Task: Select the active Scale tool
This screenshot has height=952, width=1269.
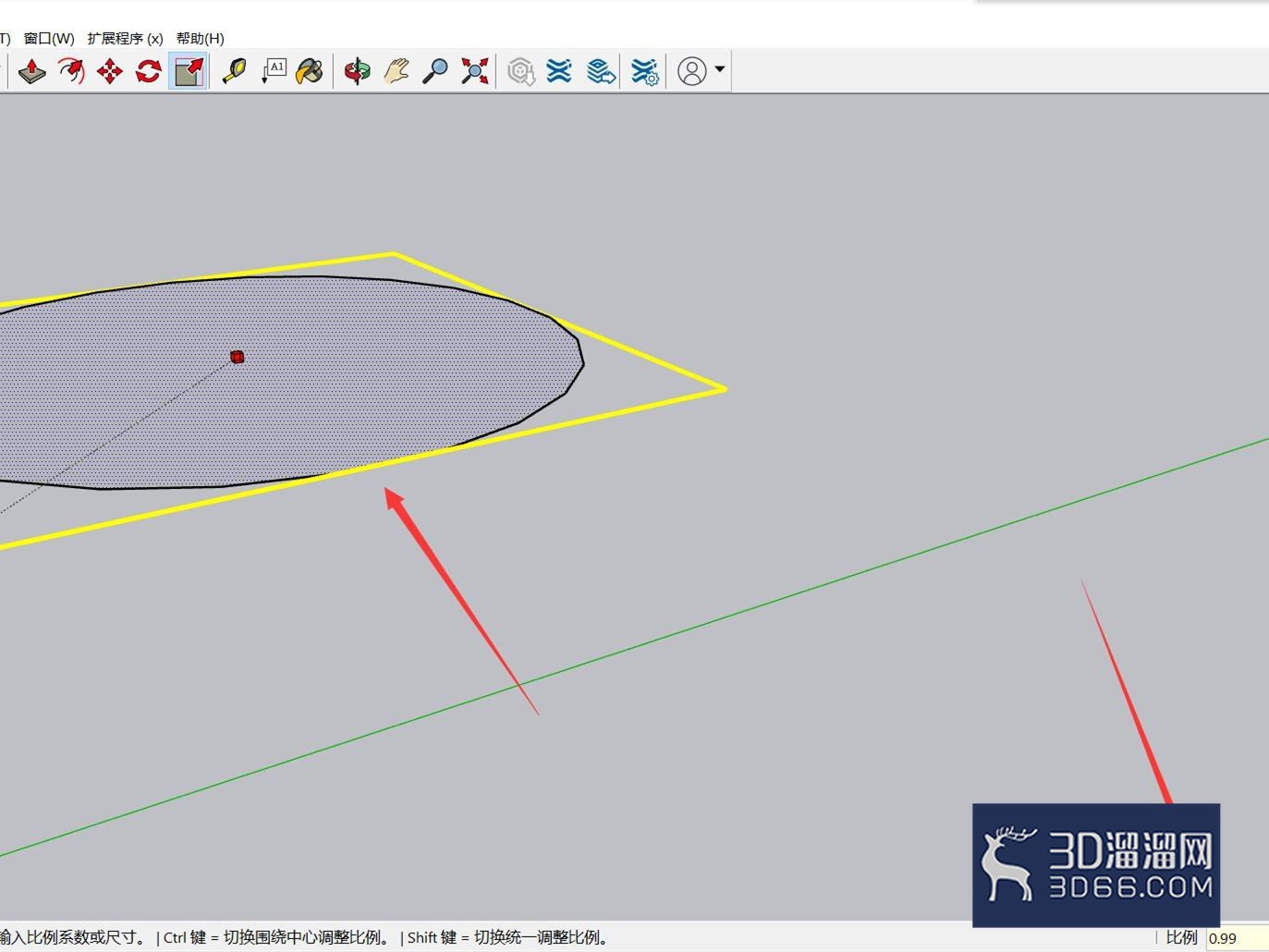Action: pyautogui.click(x=188, y=71)
